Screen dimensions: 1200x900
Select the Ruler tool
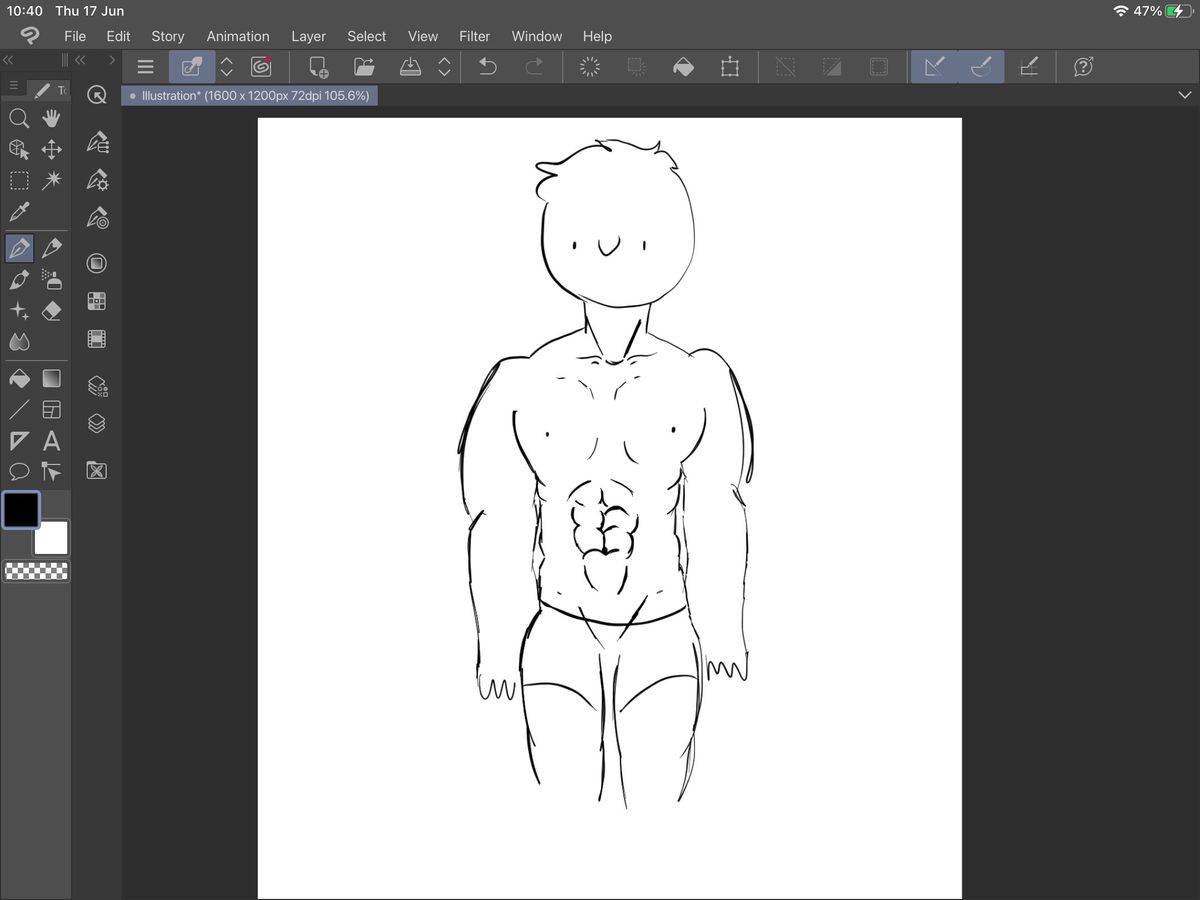coord(19,441)
